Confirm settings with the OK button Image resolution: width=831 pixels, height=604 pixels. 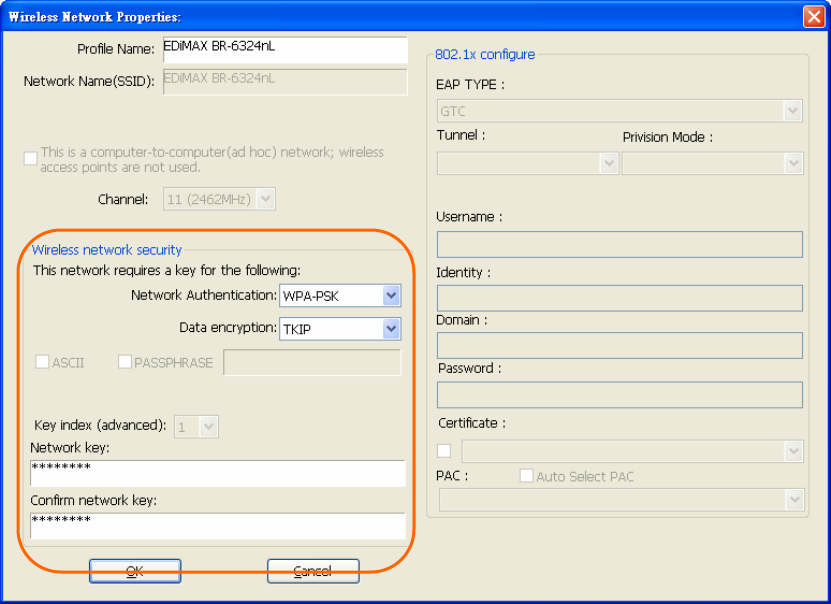coord(135,571)
